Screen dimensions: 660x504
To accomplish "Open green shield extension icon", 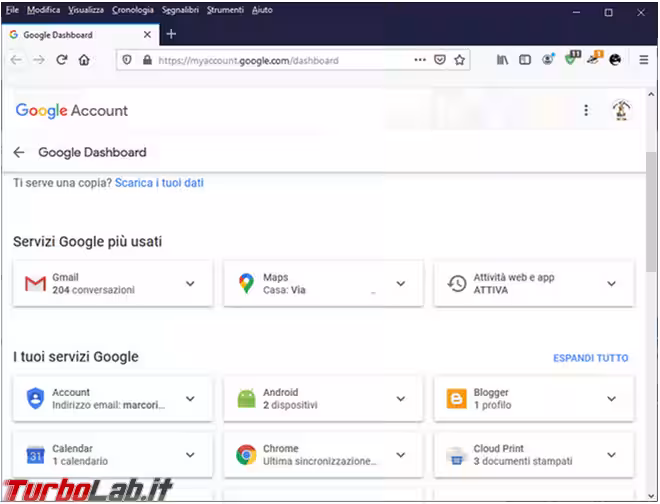I will (x=572, y=58).
